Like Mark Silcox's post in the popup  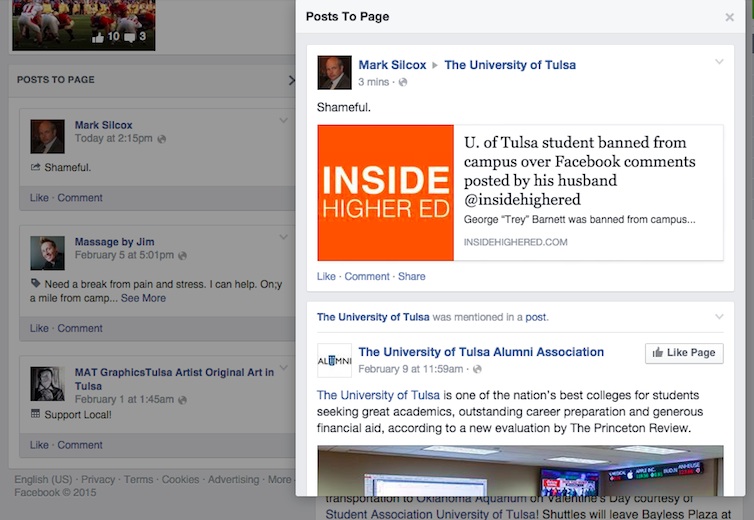point(326,277)
